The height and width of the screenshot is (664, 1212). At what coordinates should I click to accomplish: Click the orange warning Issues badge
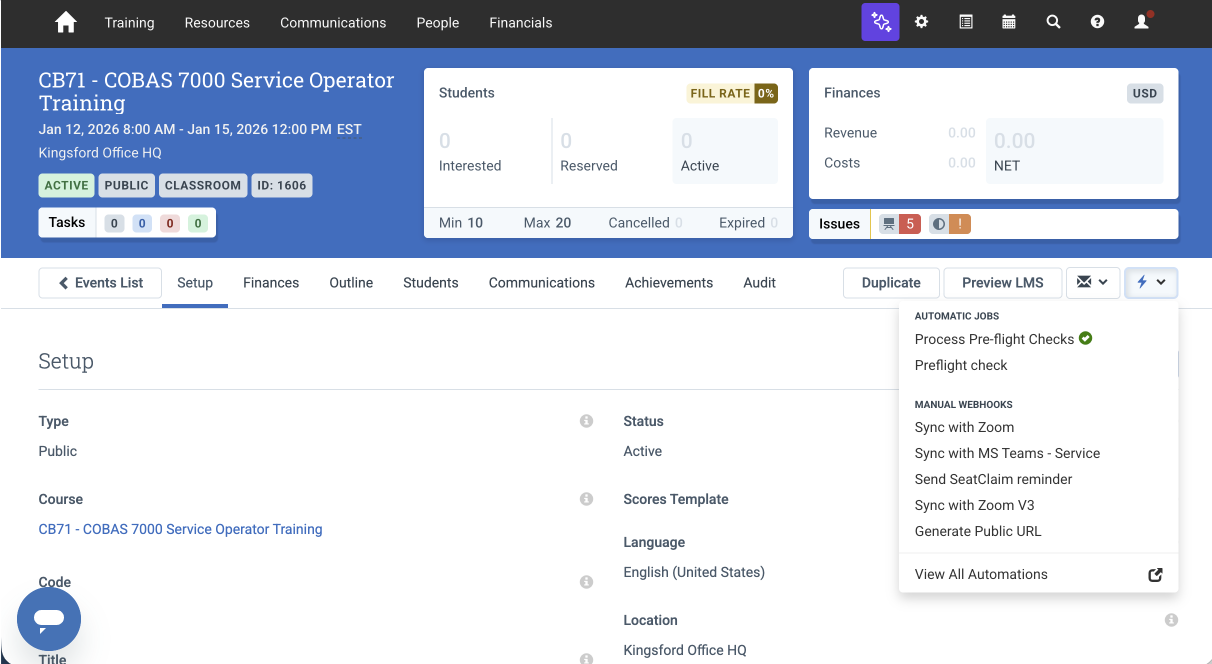pyautogui.click(x=950, y=224)
